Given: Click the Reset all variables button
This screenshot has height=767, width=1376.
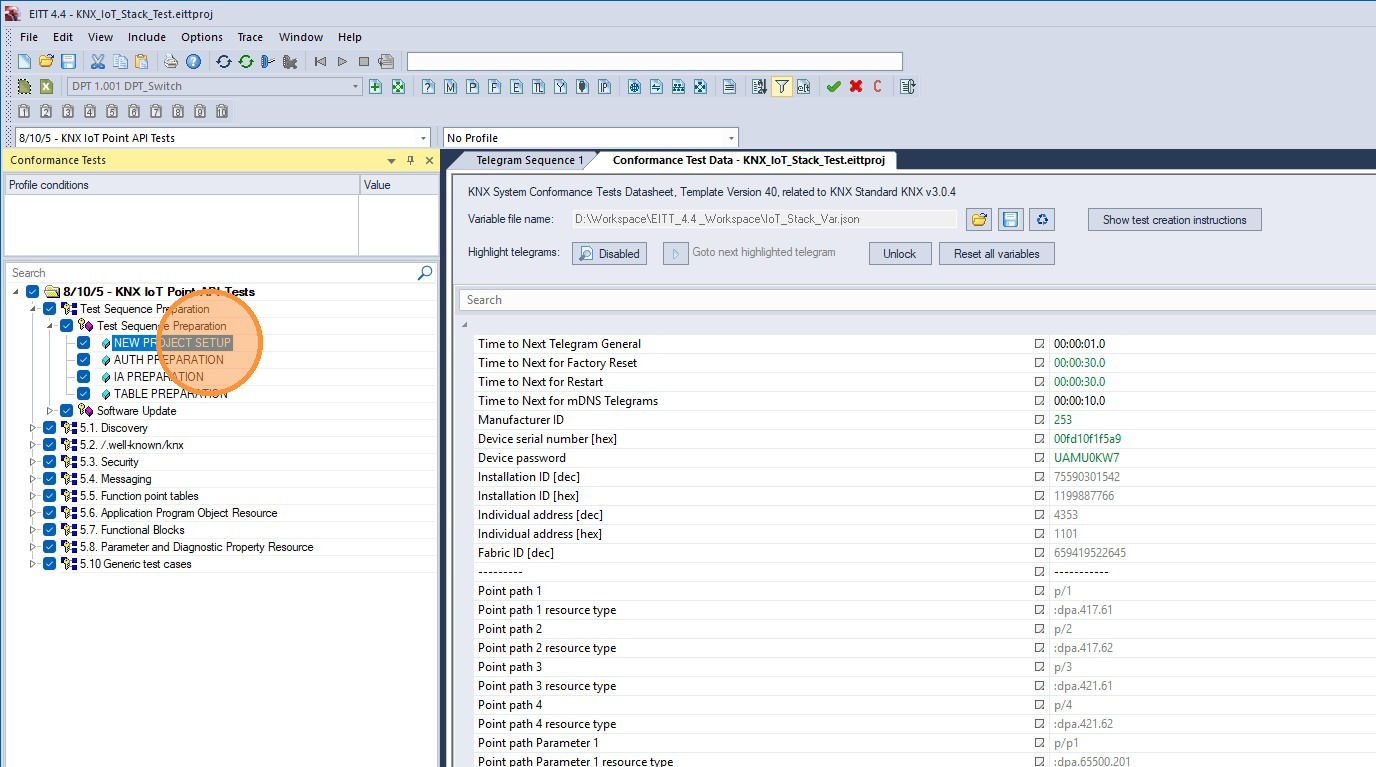Looking at the screenshot, I should tap(996, 254).
